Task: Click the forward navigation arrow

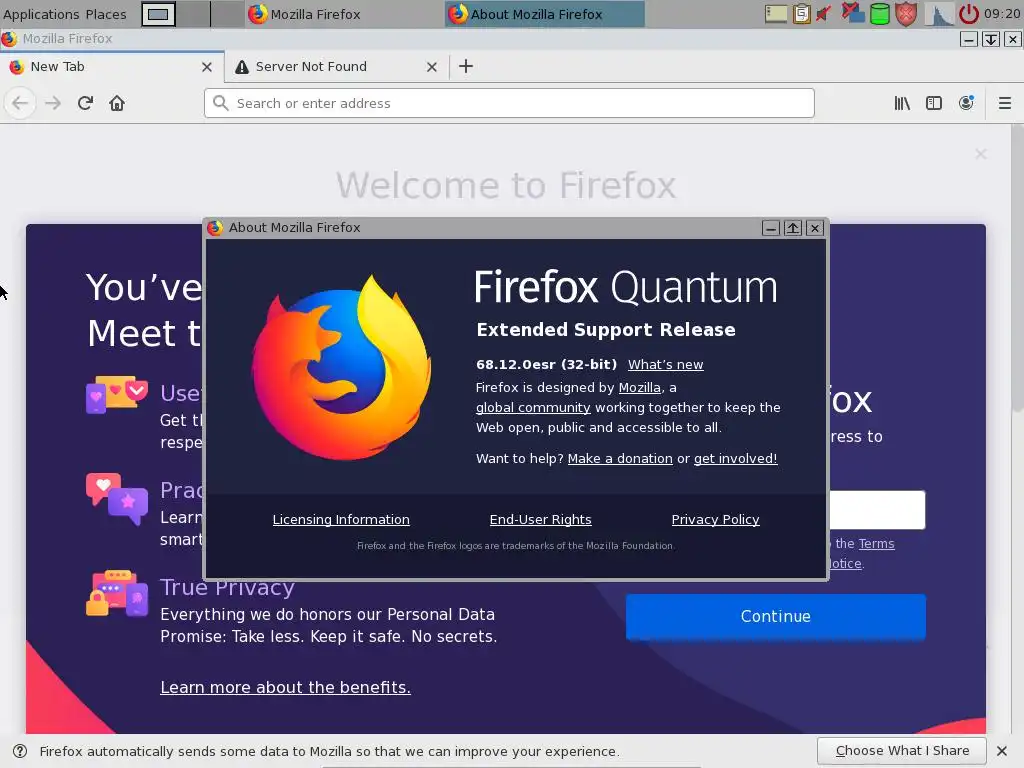Action: point(53,103)
